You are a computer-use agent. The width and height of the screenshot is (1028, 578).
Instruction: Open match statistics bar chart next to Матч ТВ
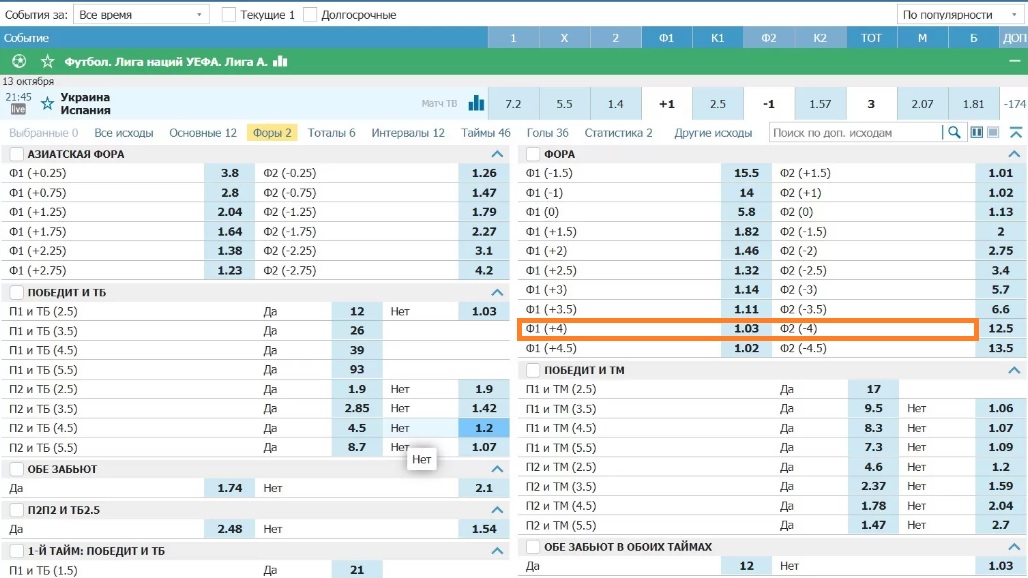476,103
